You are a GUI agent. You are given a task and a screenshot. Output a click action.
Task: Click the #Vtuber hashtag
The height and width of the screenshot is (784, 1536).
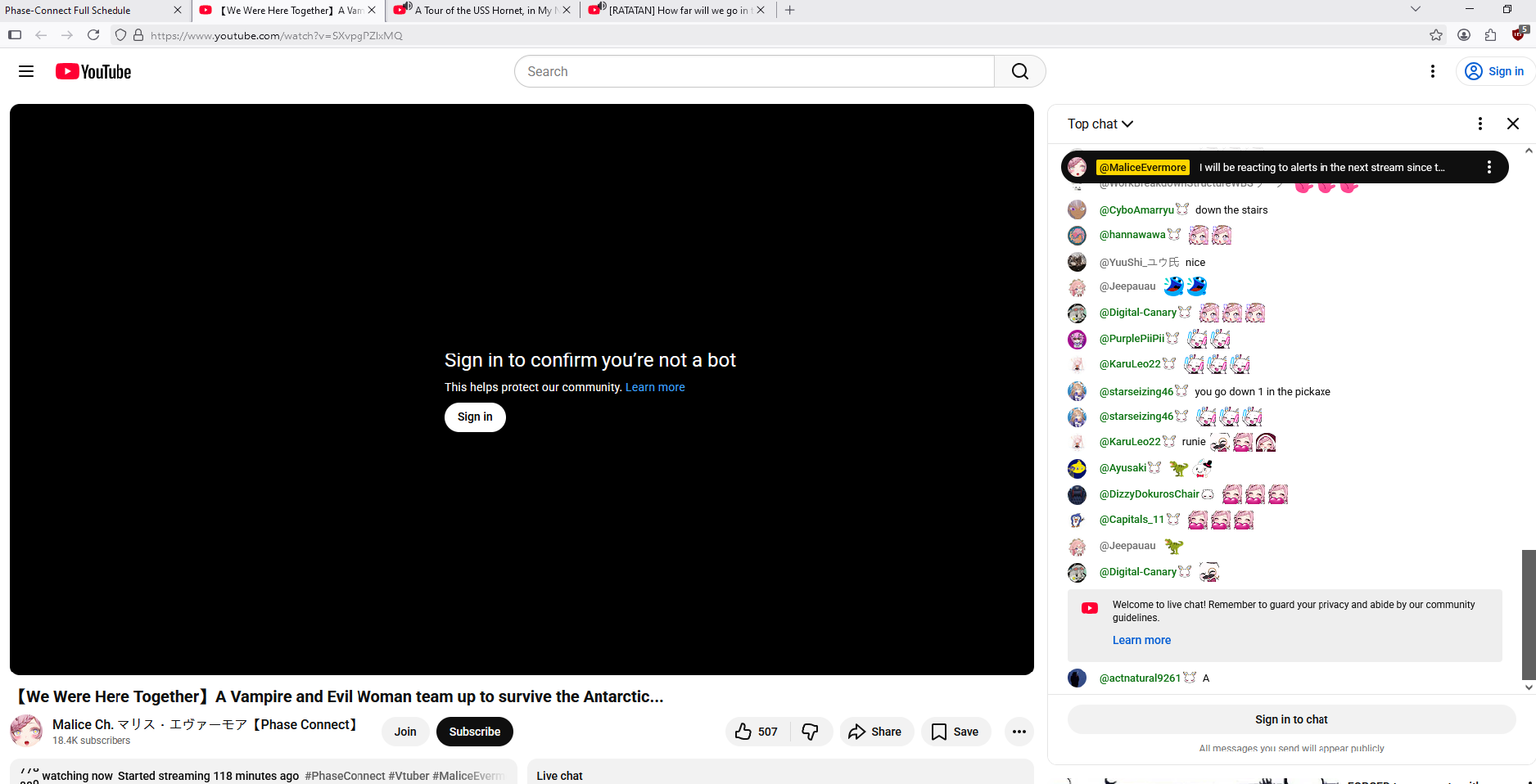tap(409, 776)
